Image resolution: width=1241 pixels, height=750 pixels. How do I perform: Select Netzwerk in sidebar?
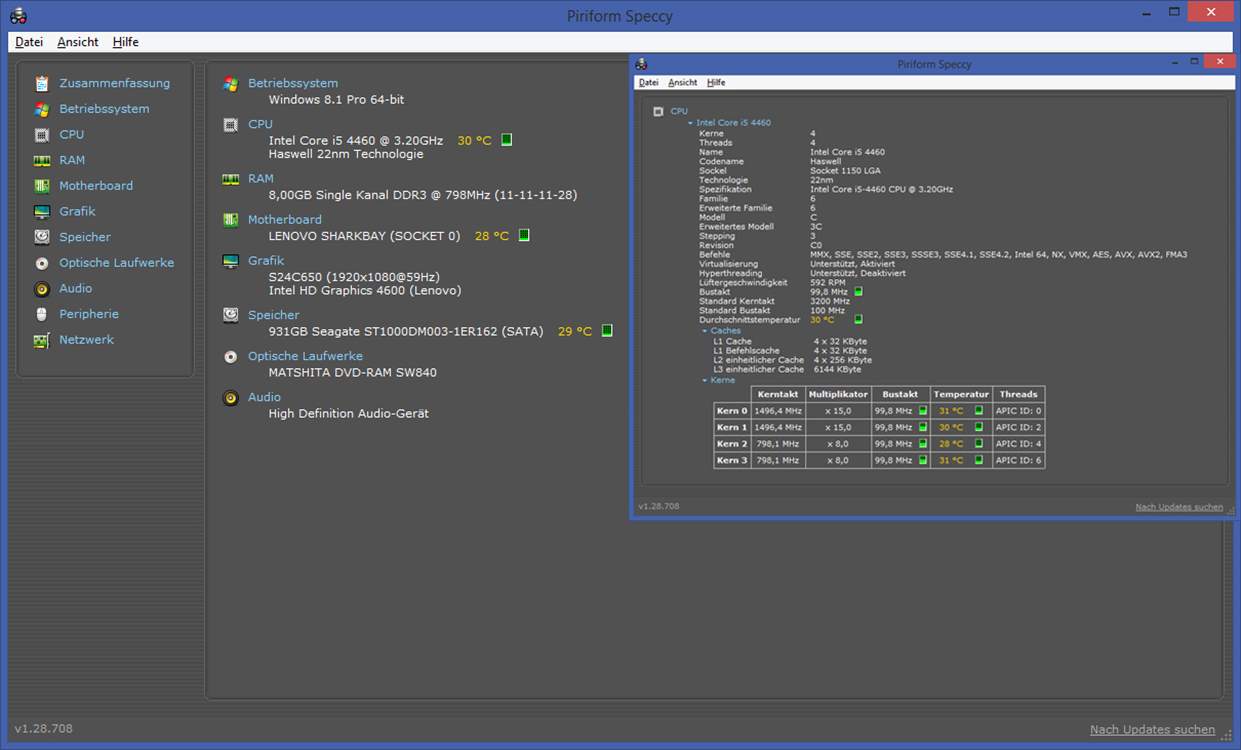point(86,340)
